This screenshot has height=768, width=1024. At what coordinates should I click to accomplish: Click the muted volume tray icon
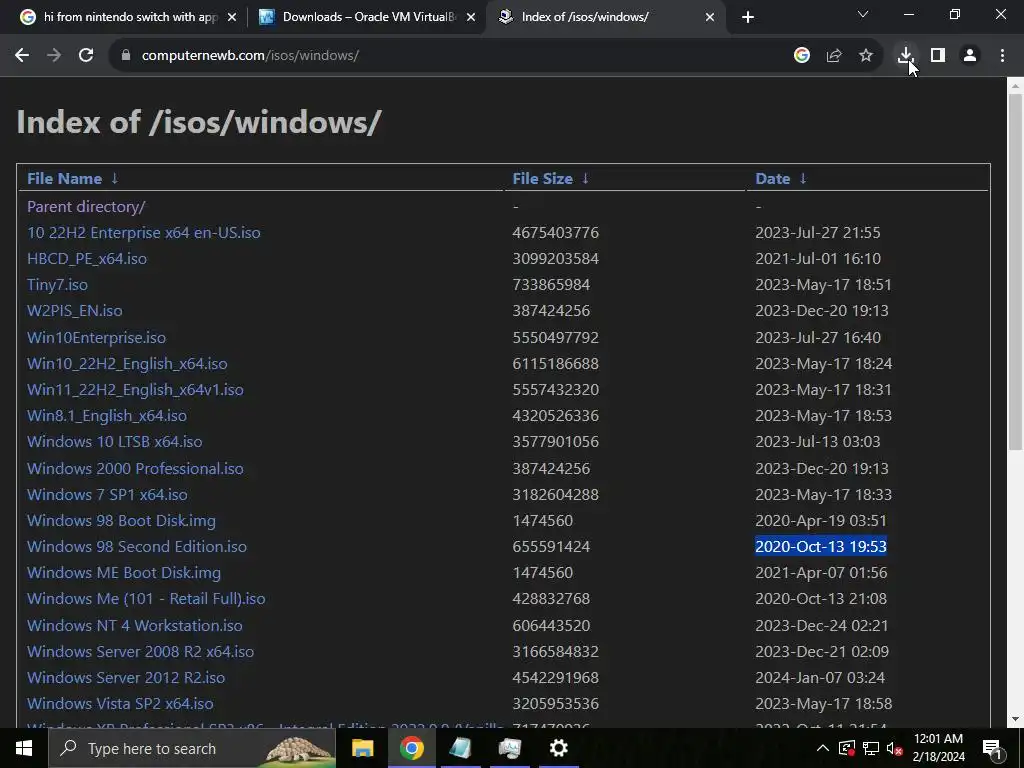click(894, 748)
